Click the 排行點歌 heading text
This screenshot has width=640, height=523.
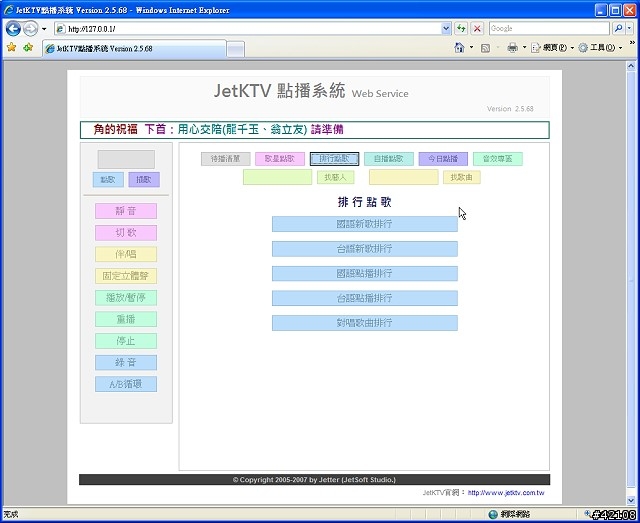click(365, 202)
